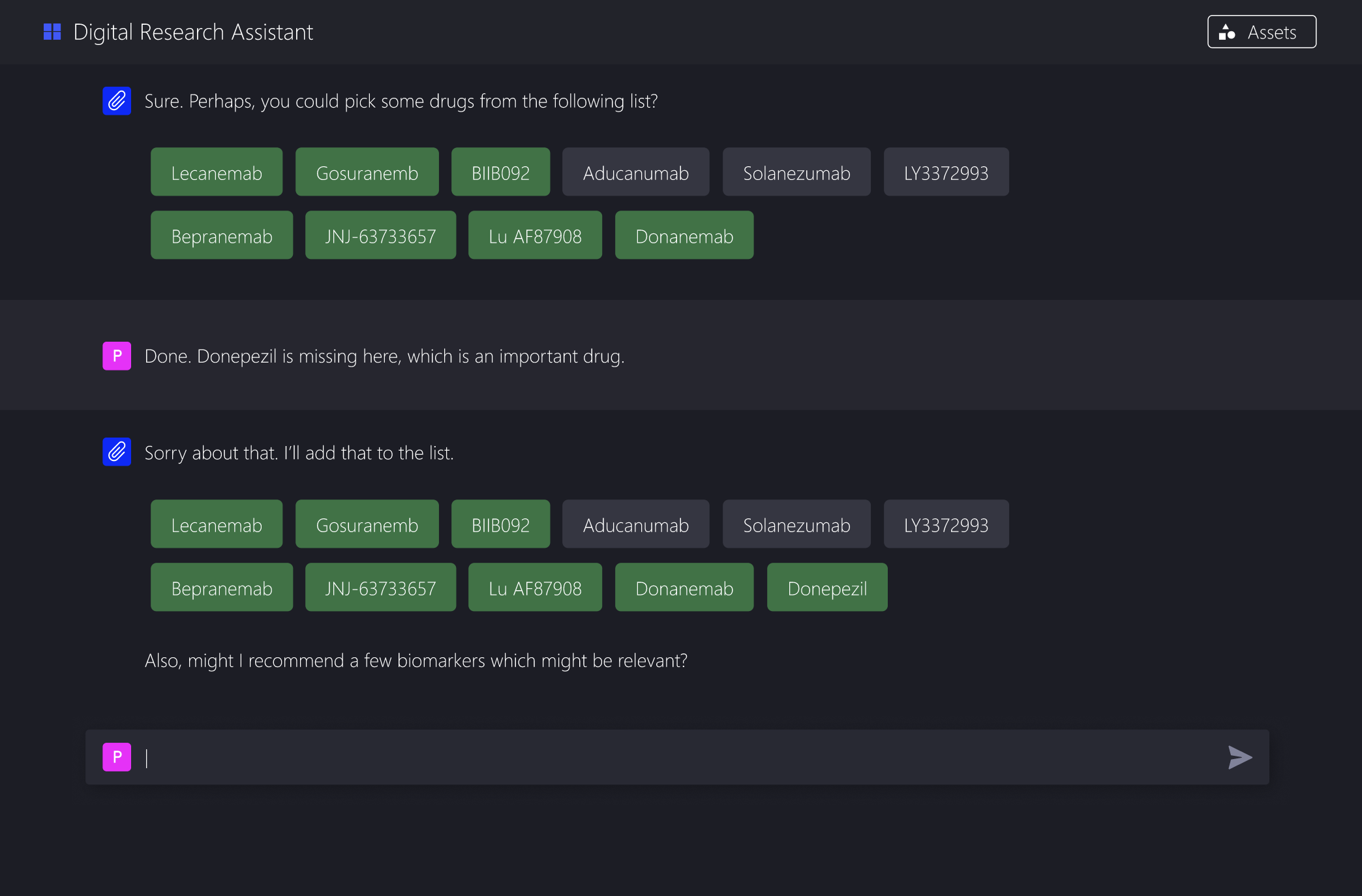Deselect BIIB092 in the first list
Image resolution: width=1362 pixels, height=896 pixels.
pos(500,172)
